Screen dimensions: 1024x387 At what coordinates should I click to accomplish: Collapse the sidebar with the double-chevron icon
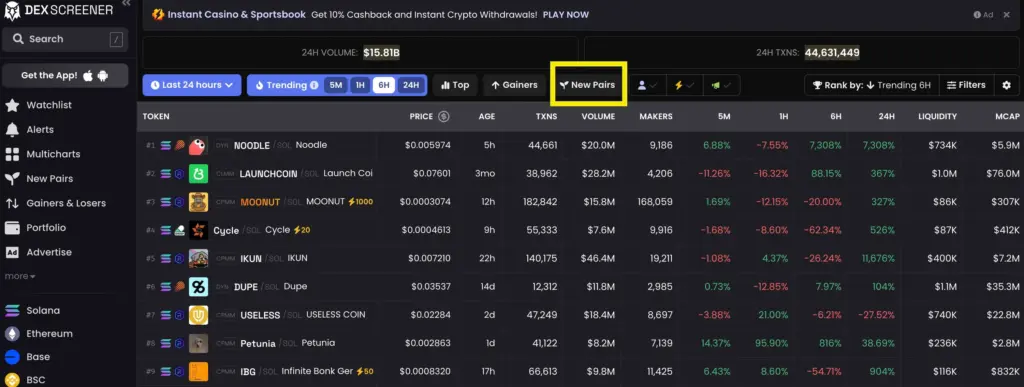127,3
